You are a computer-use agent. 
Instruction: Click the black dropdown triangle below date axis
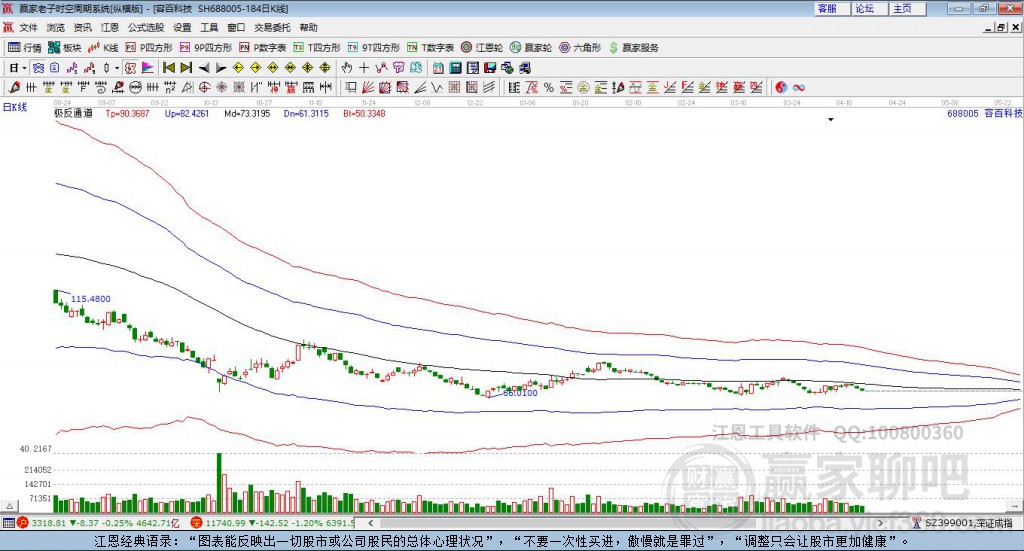pyautogui.click(x=831, y=119)
